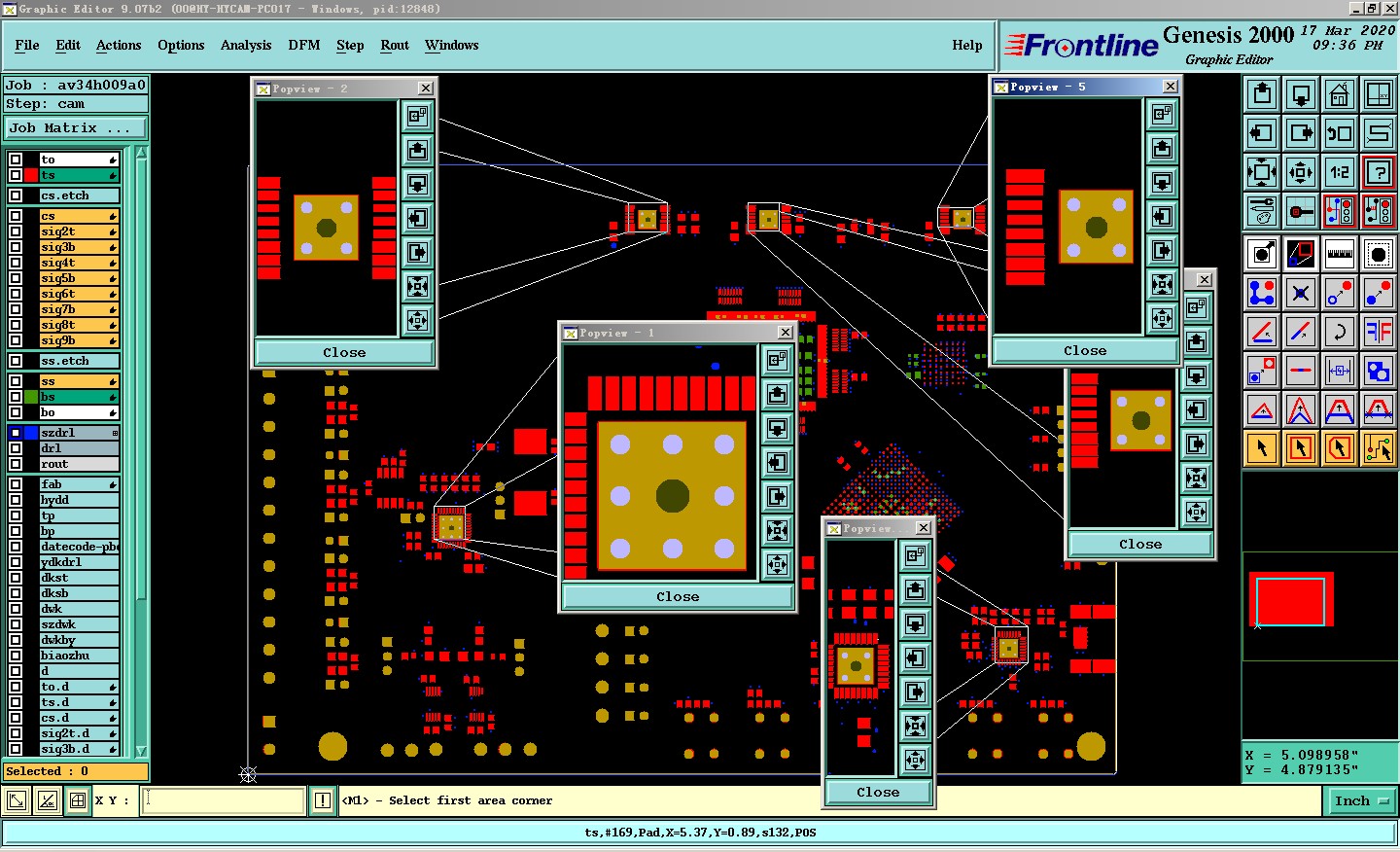This screenshot has width=1400, height=852.
Task: Close Popview 1 using its Close button
Action: [x=678, y=596]
